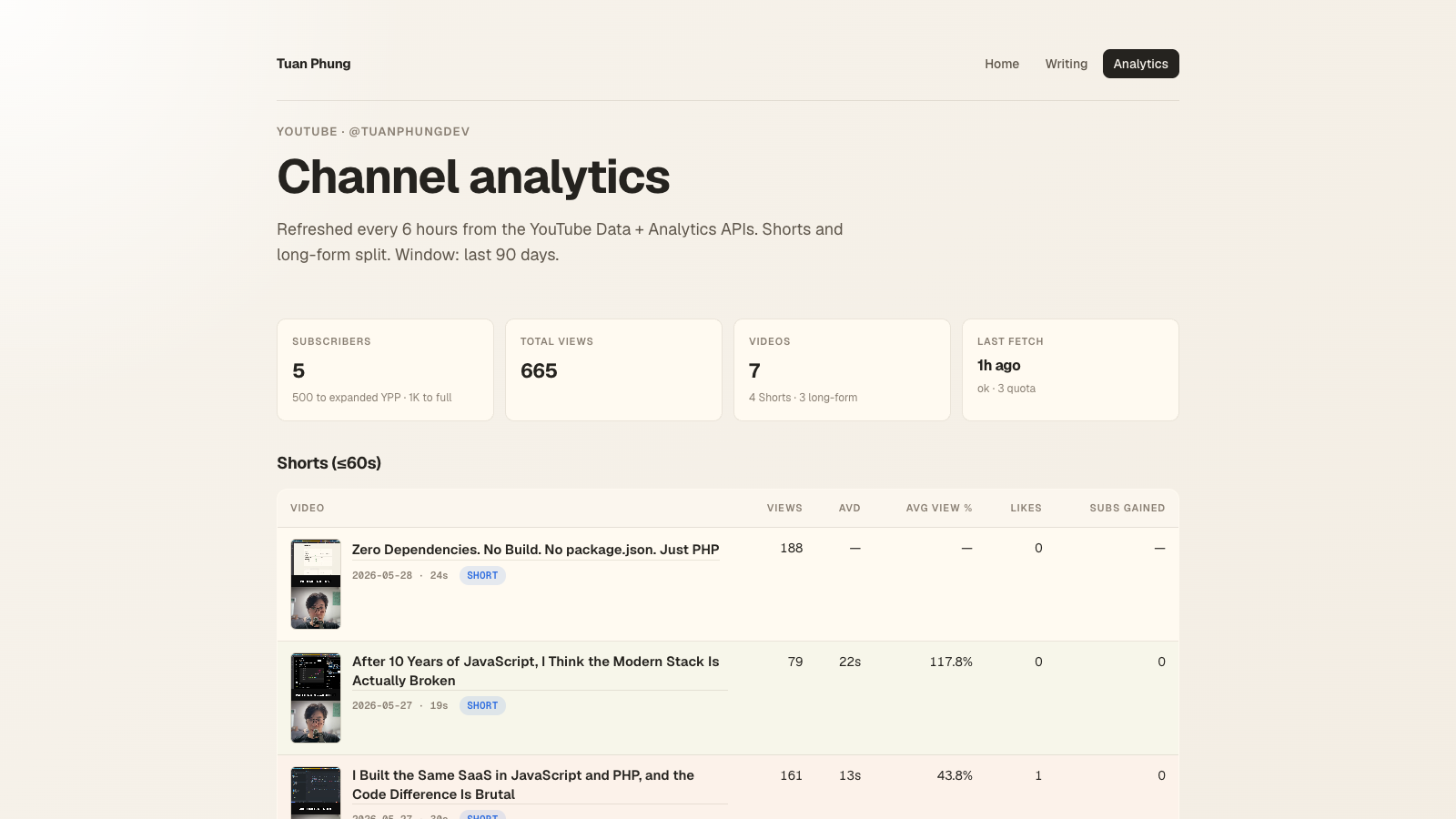Click the Videos count 7

pyautogui.click(x=754, y=370)
